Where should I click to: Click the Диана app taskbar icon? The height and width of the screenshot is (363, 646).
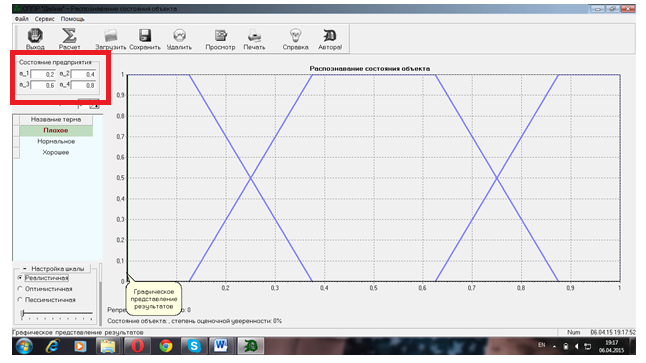tap(250, 346)
